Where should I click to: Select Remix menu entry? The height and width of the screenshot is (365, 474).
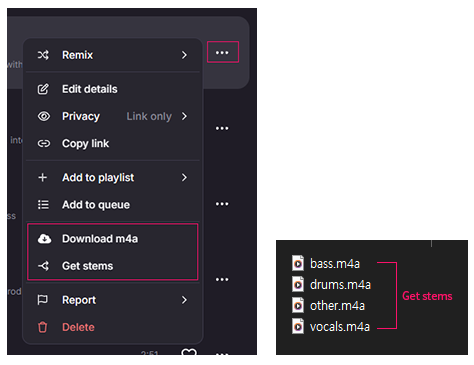point(113,55)
